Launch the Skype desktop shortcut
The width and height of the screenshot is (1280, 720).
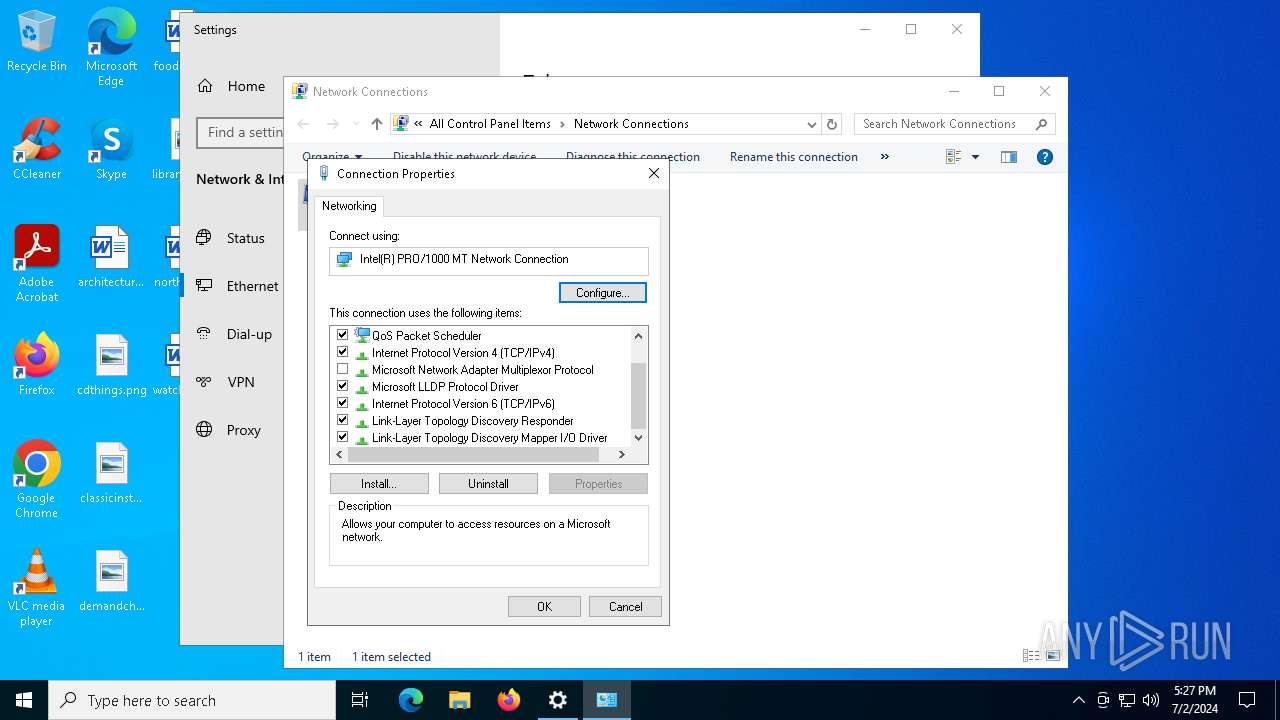(111, 149)
